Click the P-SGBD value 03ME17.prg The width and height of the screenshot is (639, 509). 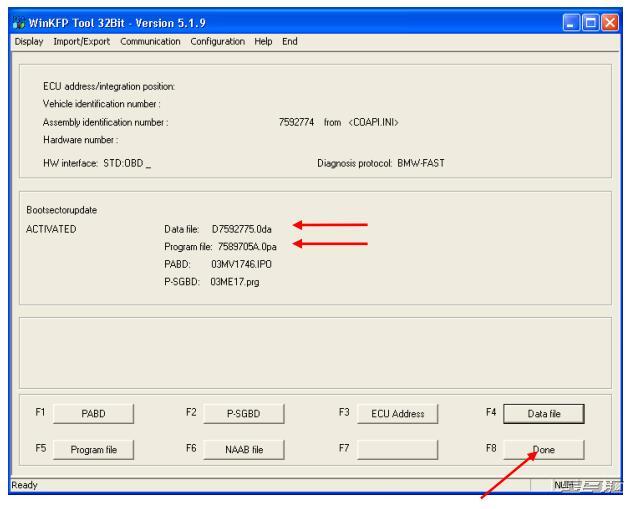235,282
